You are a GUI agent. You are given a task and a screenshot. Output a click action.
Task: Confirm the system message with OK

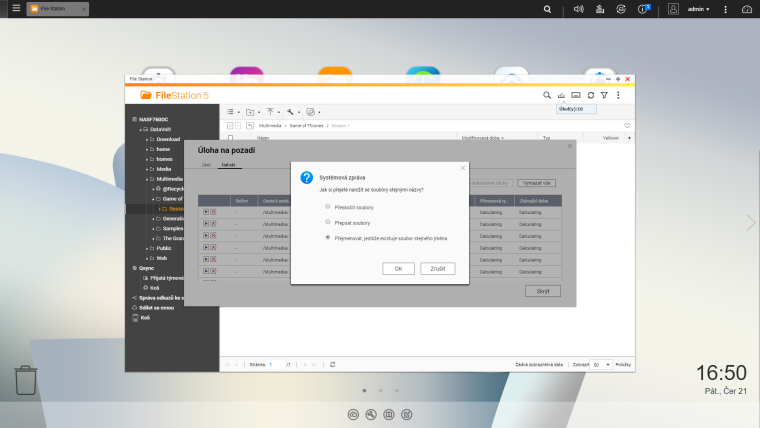[x=398, y=269]
